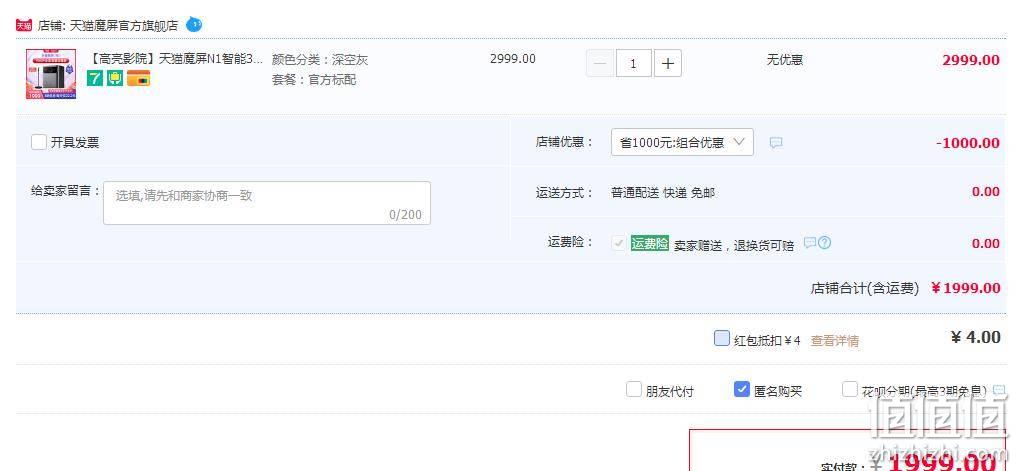Open the product thumbnail image
Screen dimensions: 1018x471
(x=51, y=74)
